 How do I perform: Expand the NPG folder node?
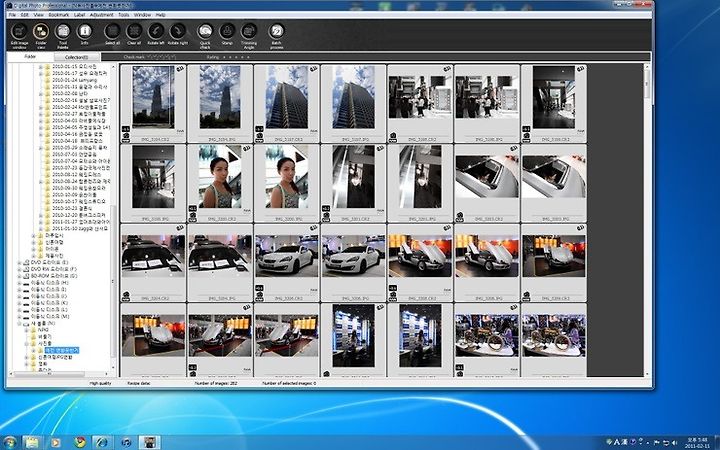pos(26,330)
